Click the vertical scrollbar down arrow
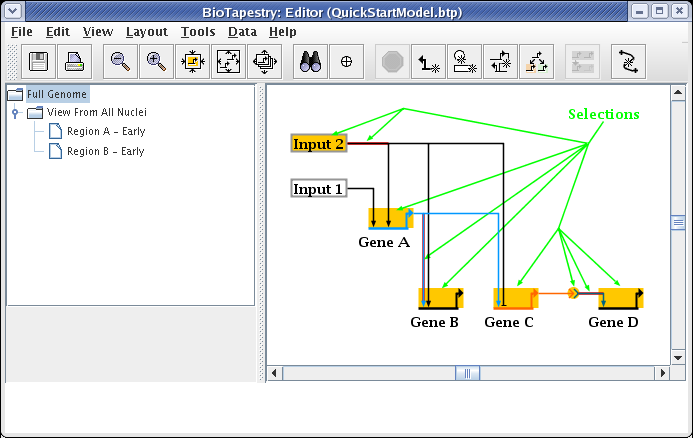The width and height of the screenshot is (693, 438). (x=677, y=356)
